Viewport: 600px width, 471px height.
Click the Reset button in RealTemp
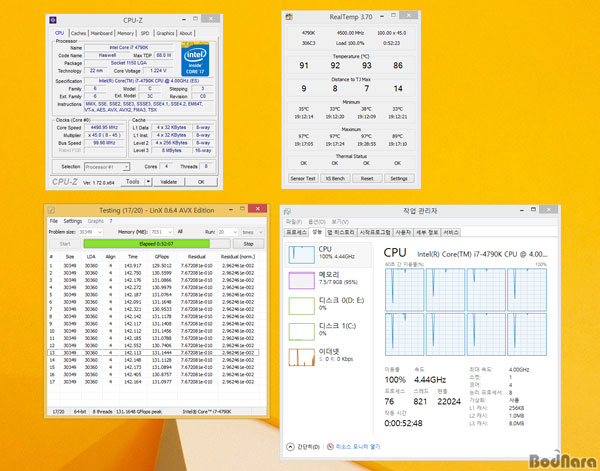coord(367,178)
